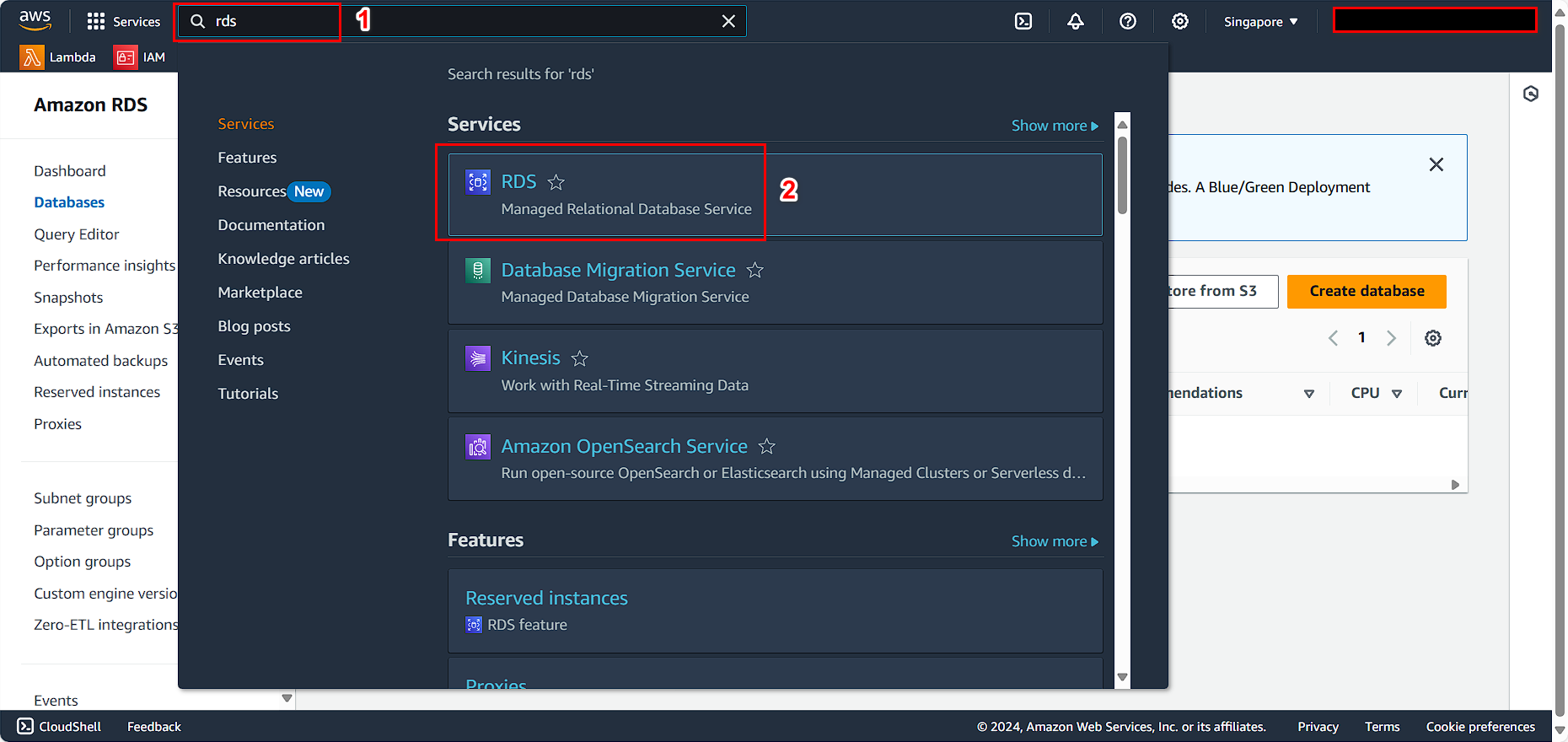Click search results scroll up arrow
The image size is (1568, 742).
(x=1122, y=125)
